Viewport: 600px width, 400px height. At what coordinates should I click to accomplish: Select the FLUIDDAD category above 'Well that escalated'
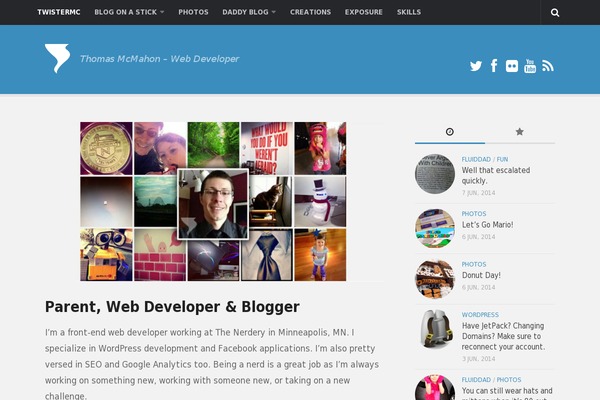pos(476,159)
